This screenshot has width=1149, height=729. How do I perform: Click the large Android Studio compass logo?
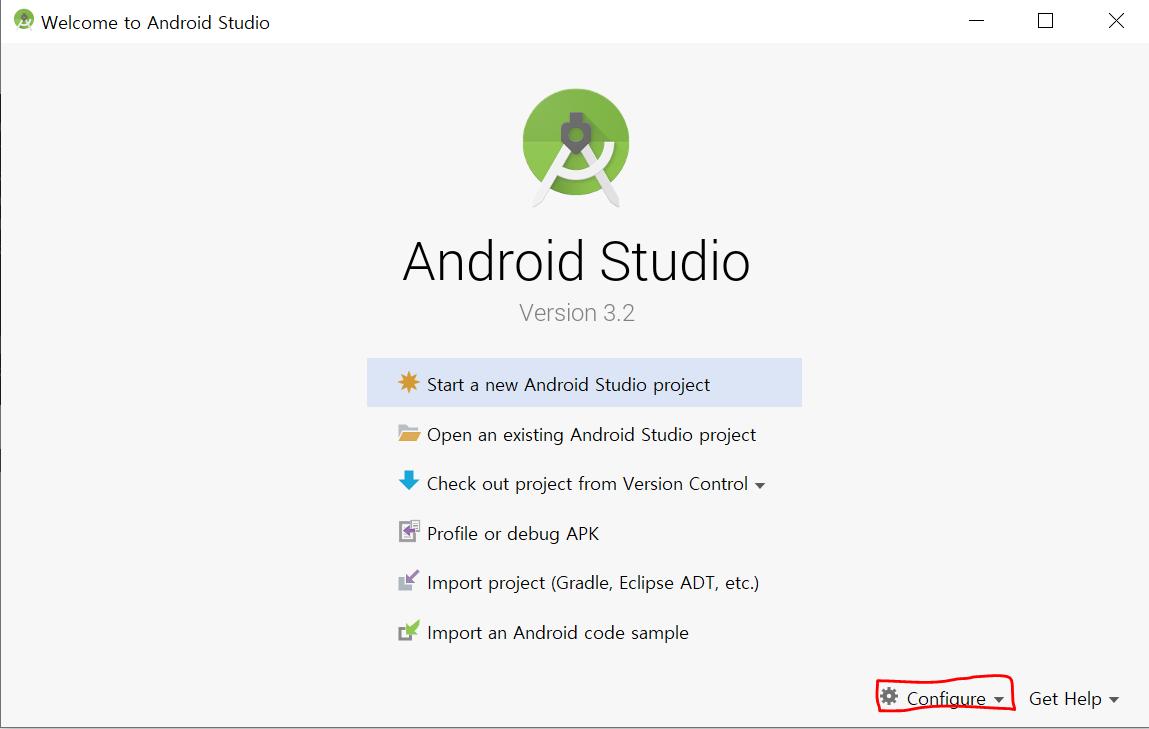click(x=576, y=147)
